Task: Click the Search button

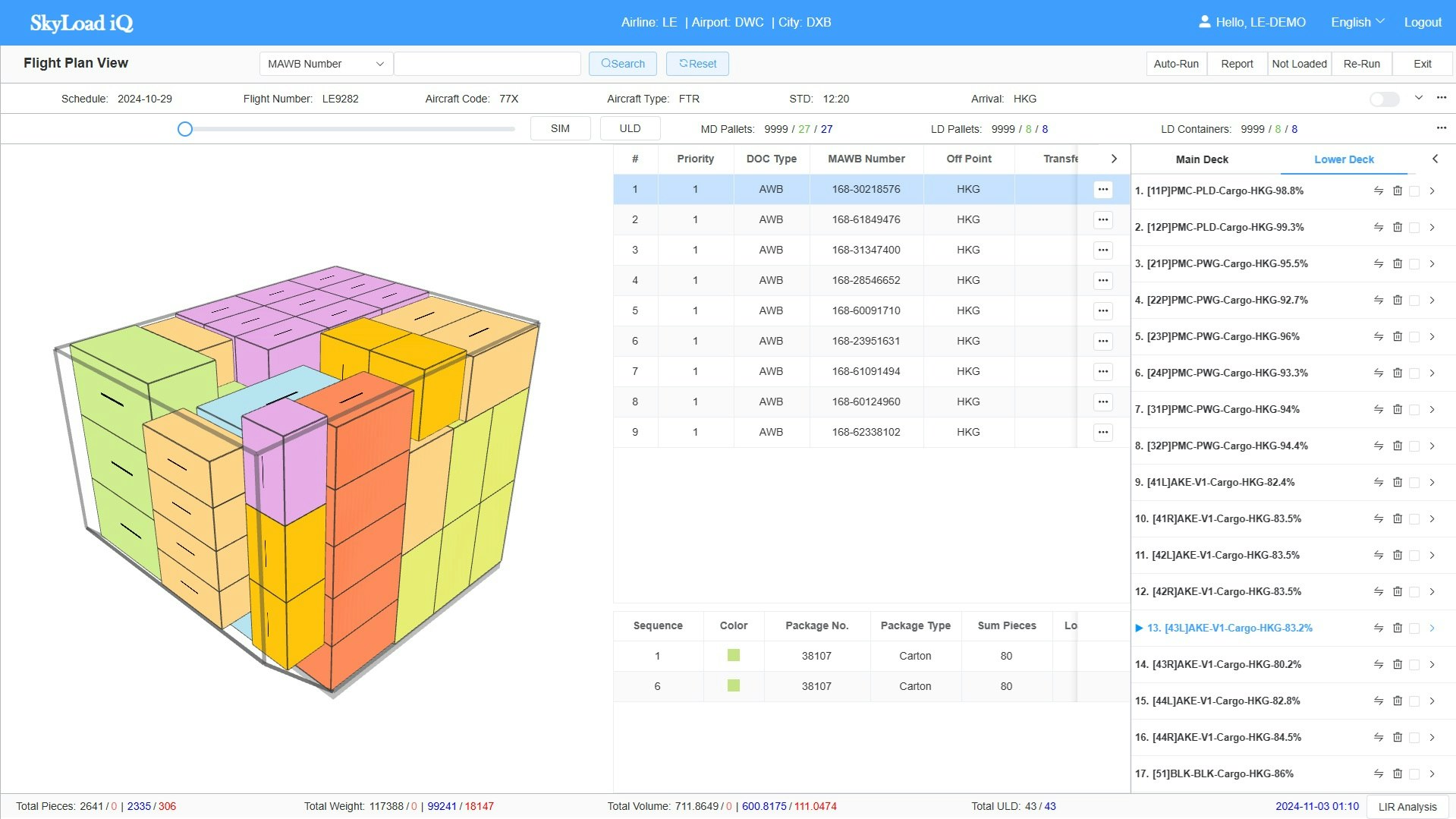Action: pos(623,64)
